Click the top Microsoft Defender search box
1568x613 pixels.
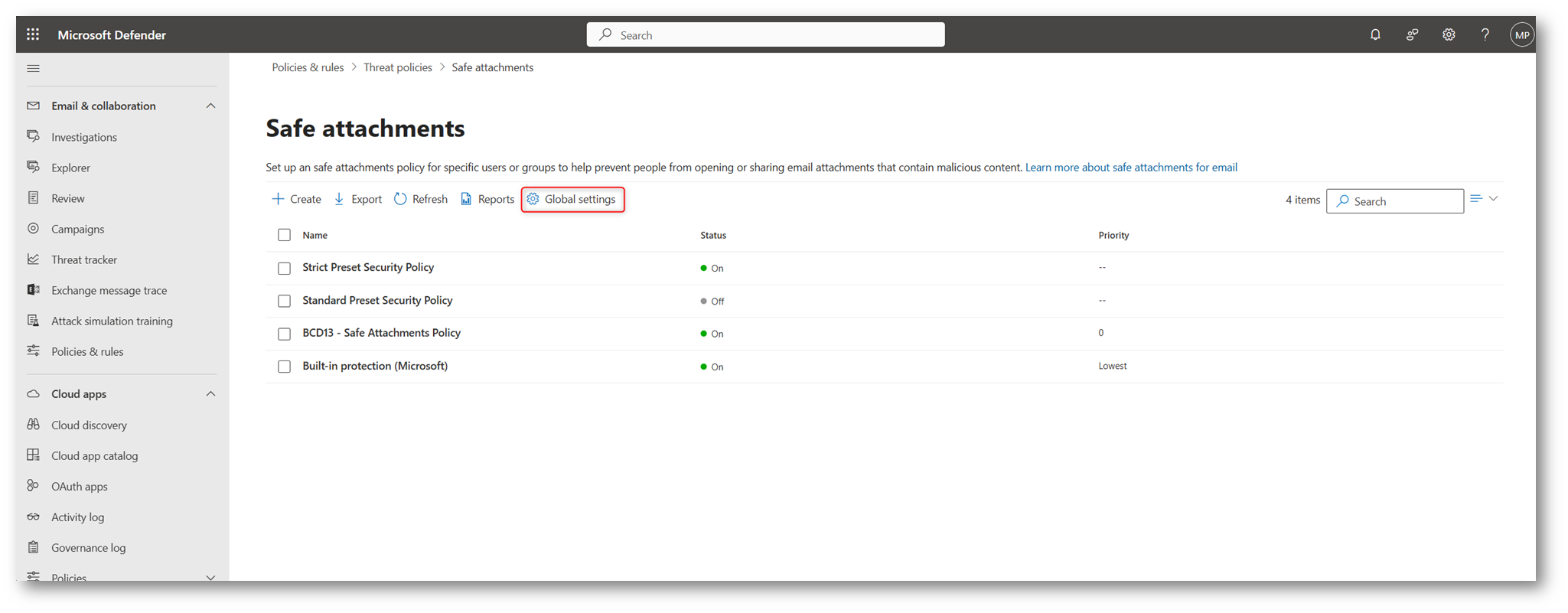[x=765, y=34]
